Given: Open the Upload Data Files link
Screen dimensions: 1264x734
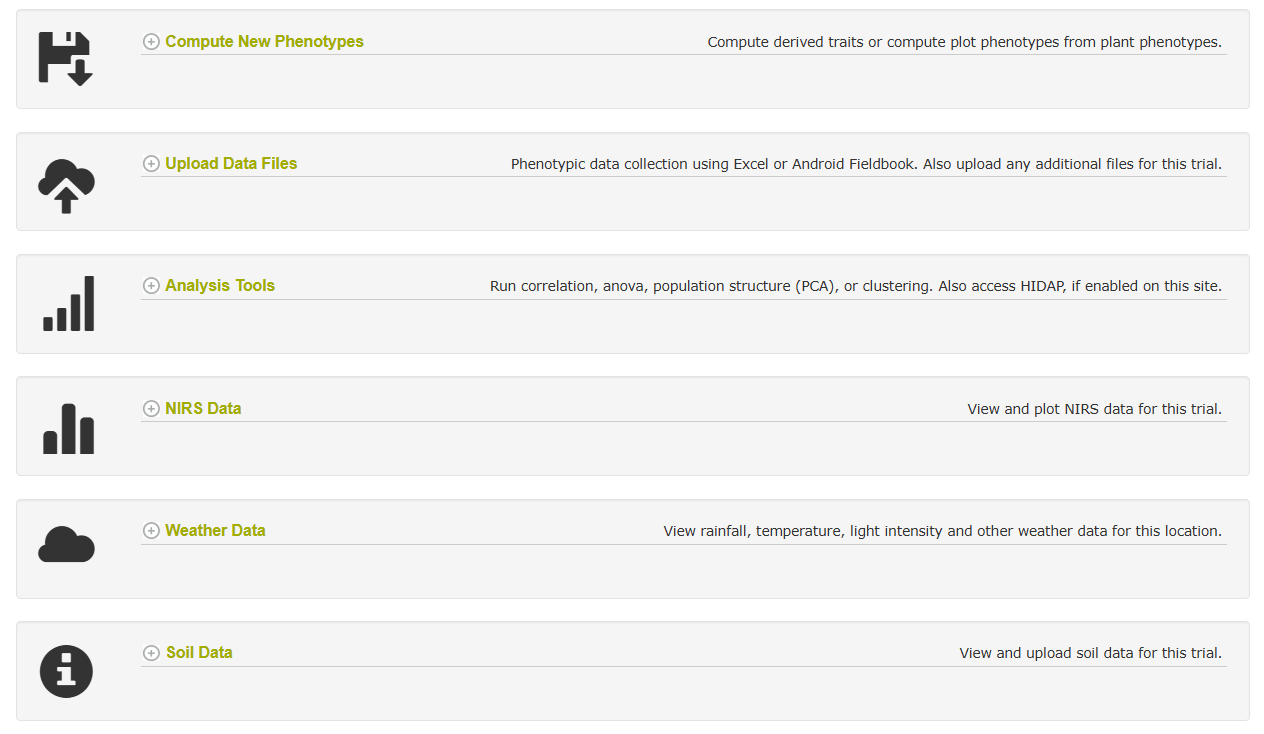Looking at the screenshot, I should [231, 164].
